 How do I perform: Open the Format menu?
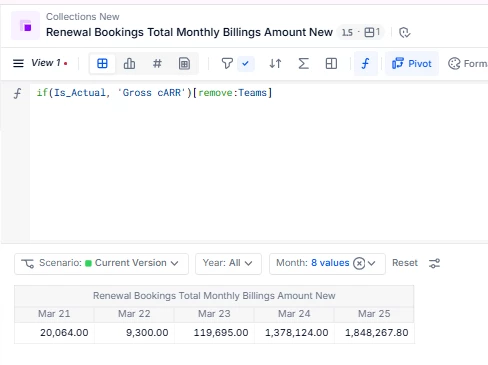(467, 63)
